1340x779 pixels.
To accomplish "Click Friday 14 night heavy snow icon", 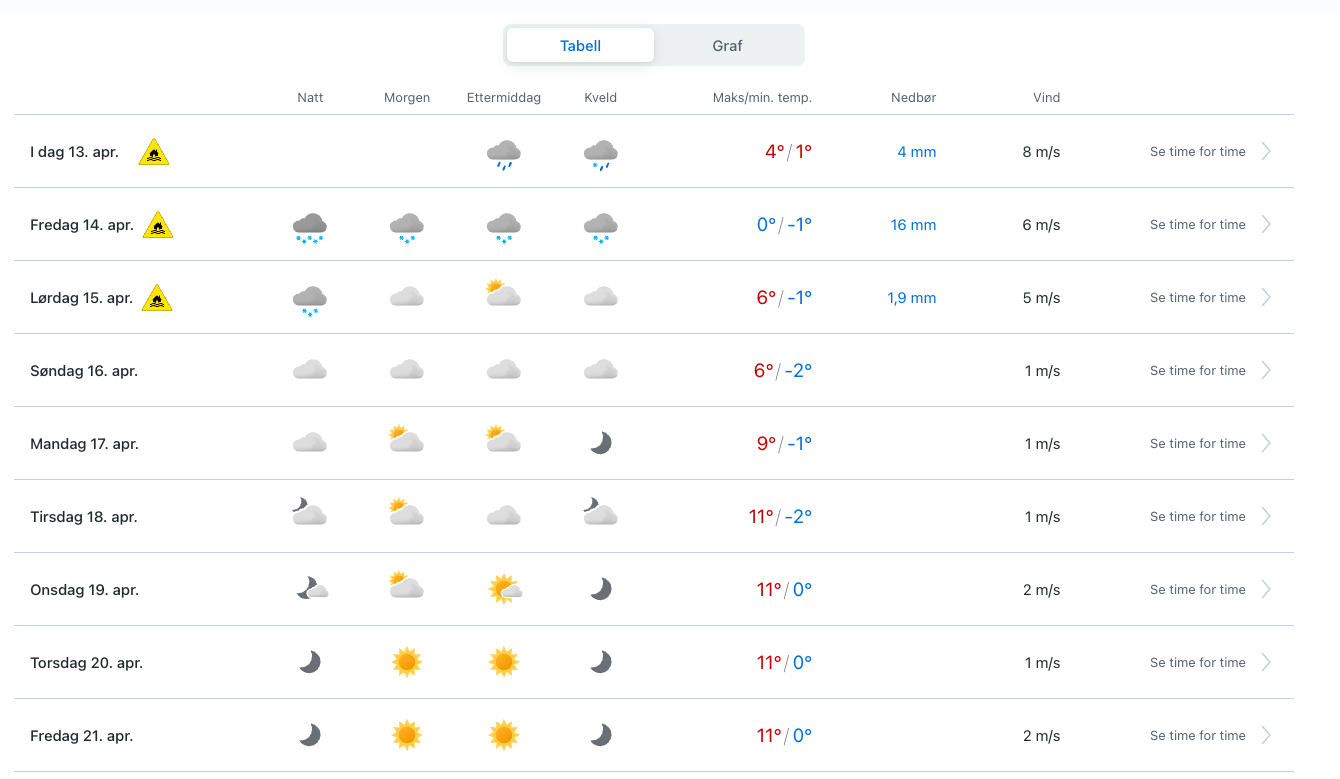I will (310, 227).
